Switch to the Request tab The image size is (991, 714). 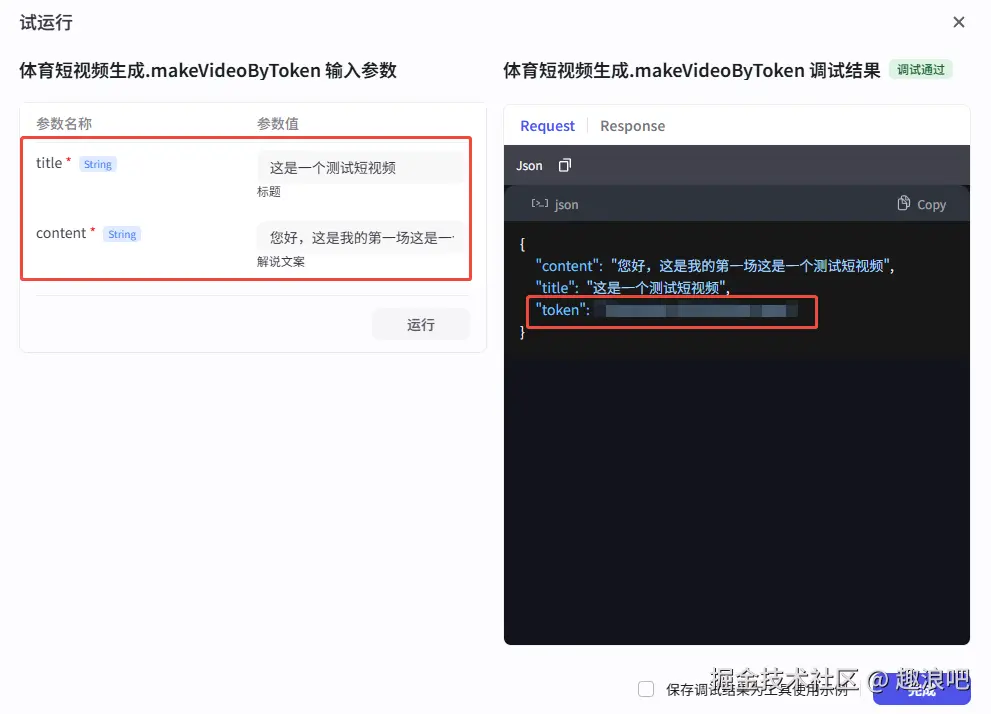(x=547, y=126)
